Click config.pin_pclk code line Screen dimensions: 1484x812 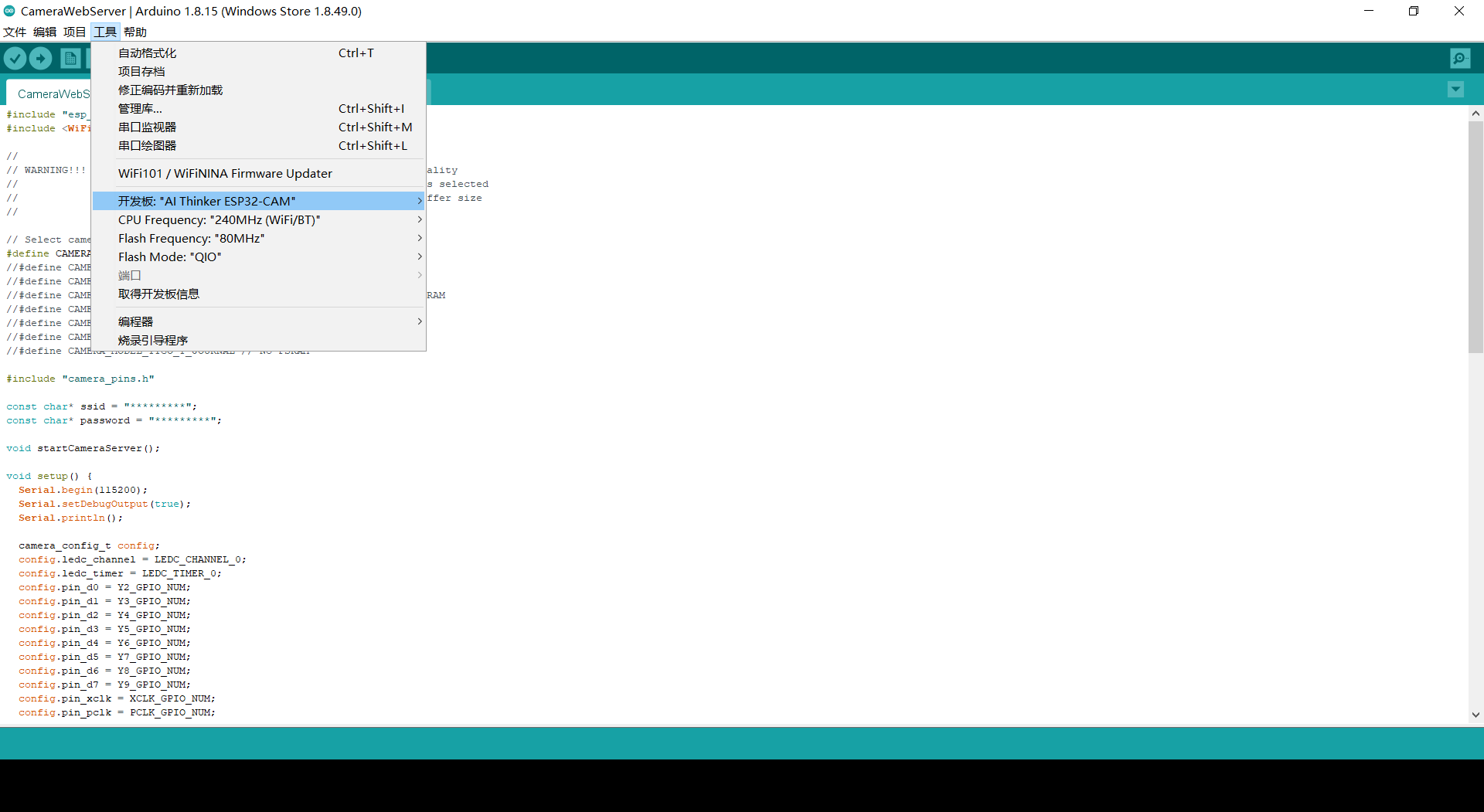[117, 712]
